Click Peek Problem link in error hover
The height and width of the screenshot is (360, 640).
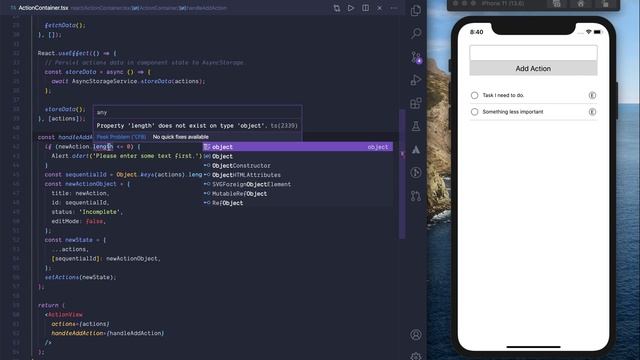click(x=121, y=137)
